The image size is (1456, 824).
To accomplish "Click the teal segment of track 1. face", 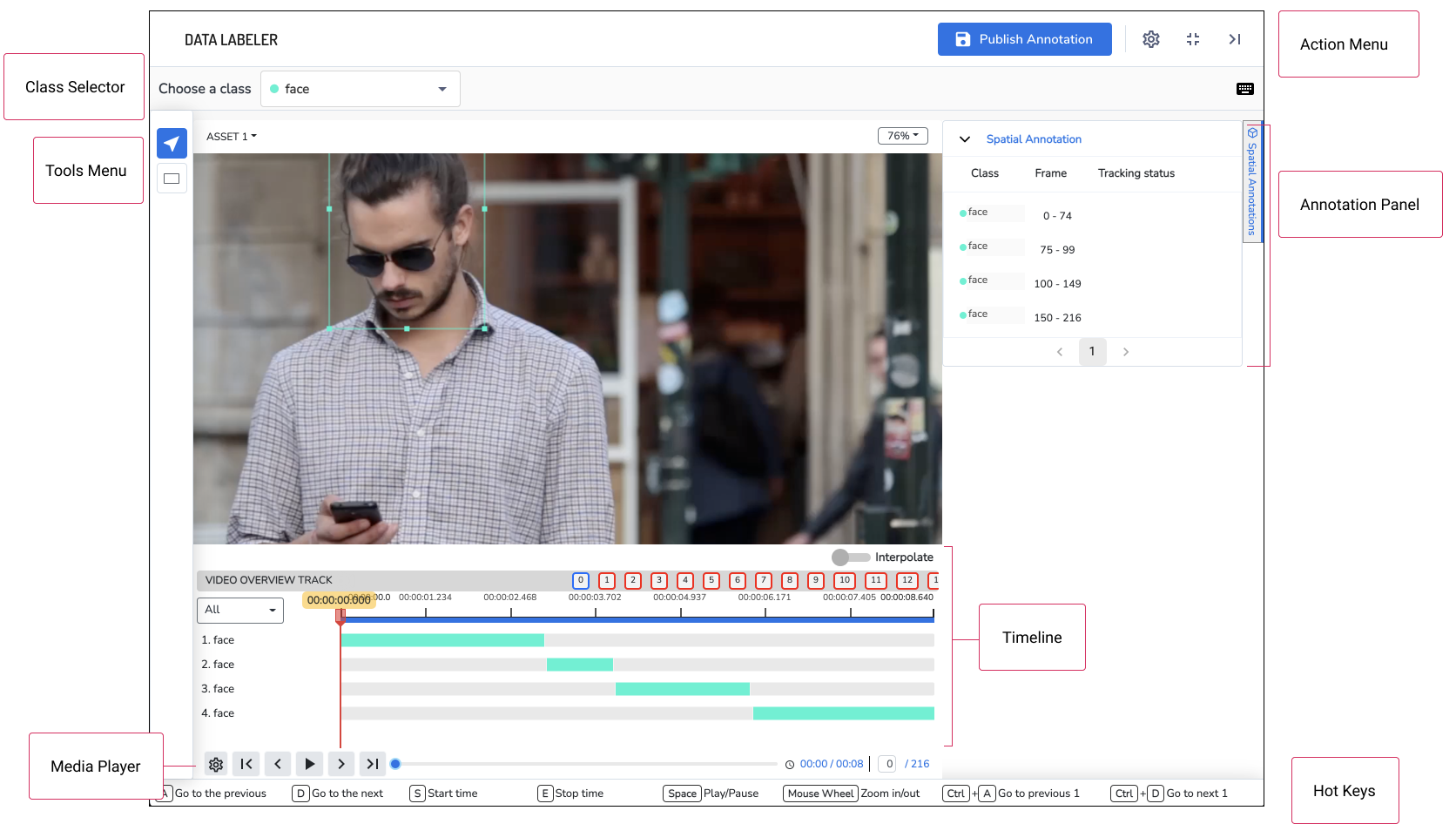I will [x=442, y=640].
